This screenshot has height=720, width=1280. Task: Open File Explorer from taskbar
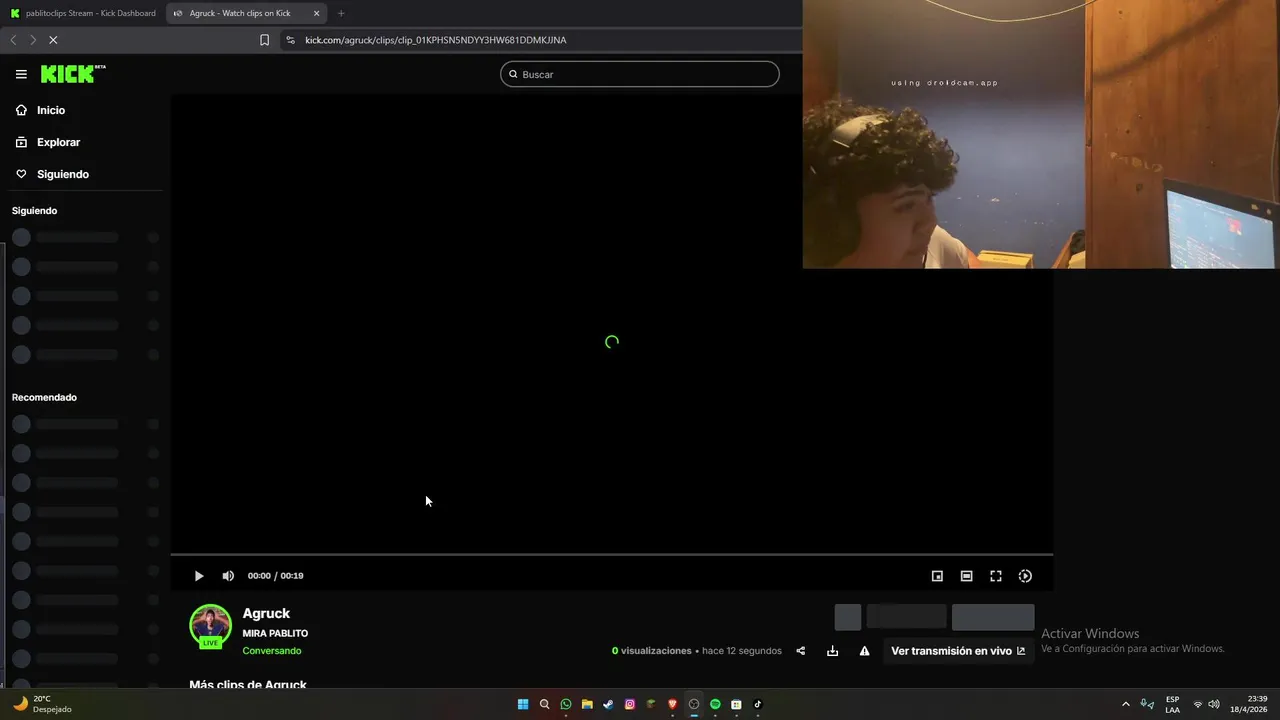(x=587, y=704)
